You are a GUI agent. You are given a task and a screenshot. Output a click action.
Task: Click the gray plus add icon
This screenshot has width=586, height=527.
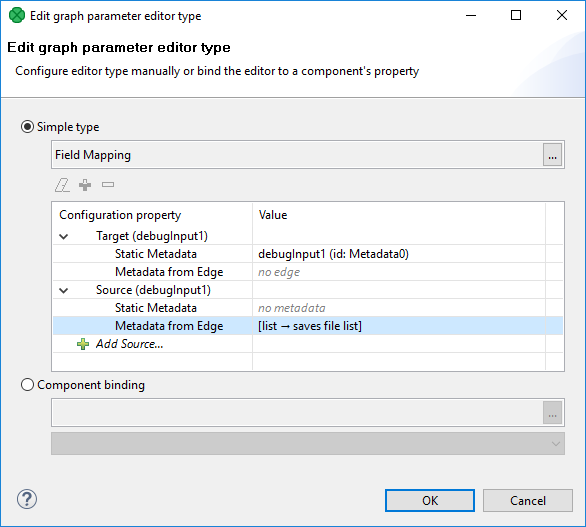(x=85, y=185)
